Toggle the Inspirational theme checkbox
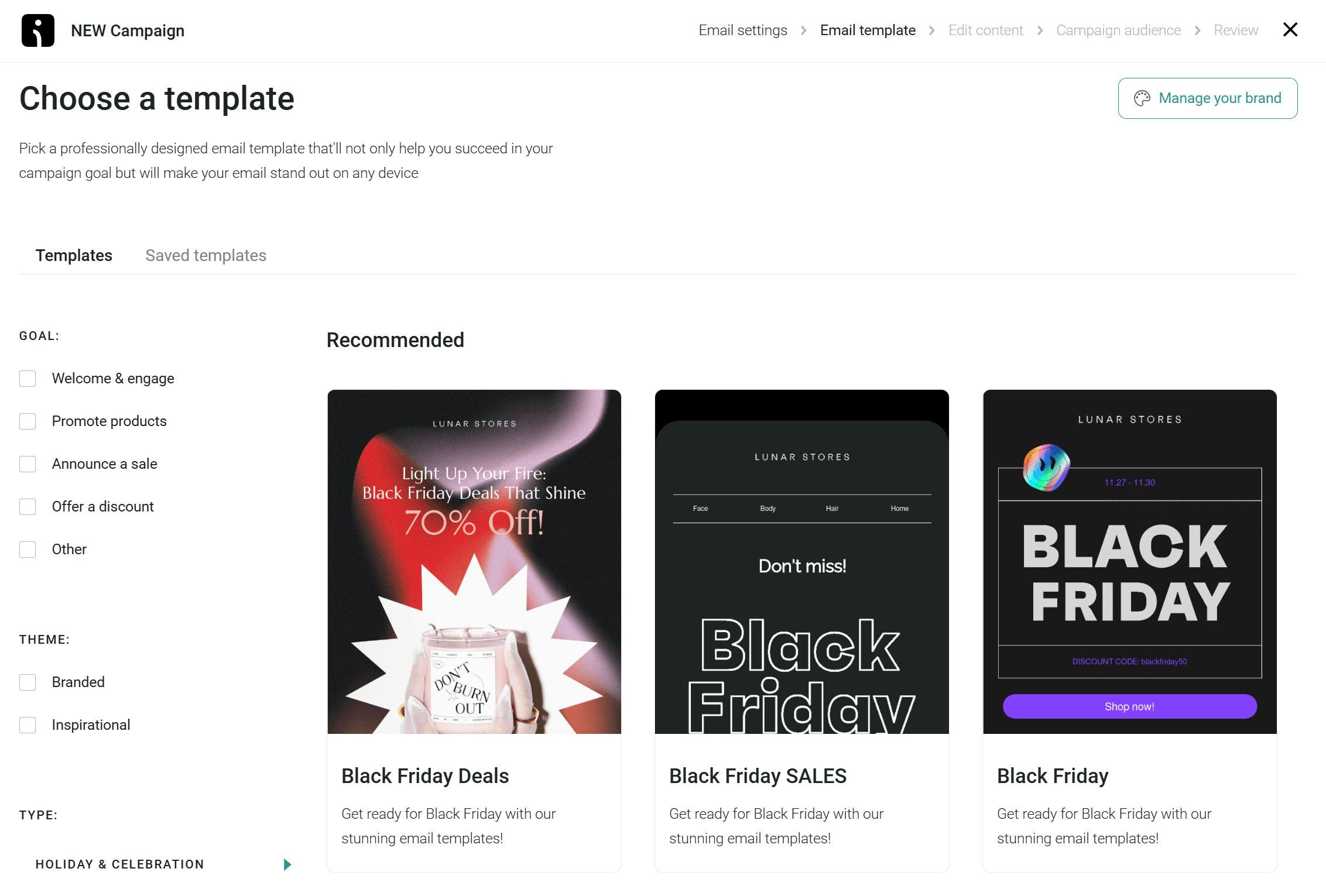1326x896 pixels. click(28, 725)
